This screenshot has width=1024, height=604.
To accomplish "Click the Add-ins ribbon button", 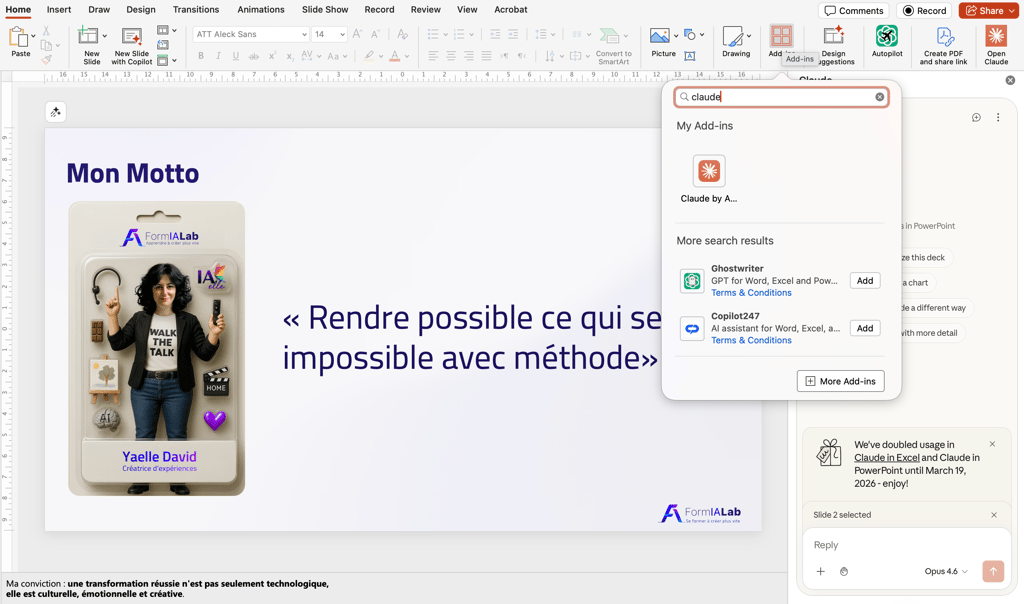I will point(781,40).
